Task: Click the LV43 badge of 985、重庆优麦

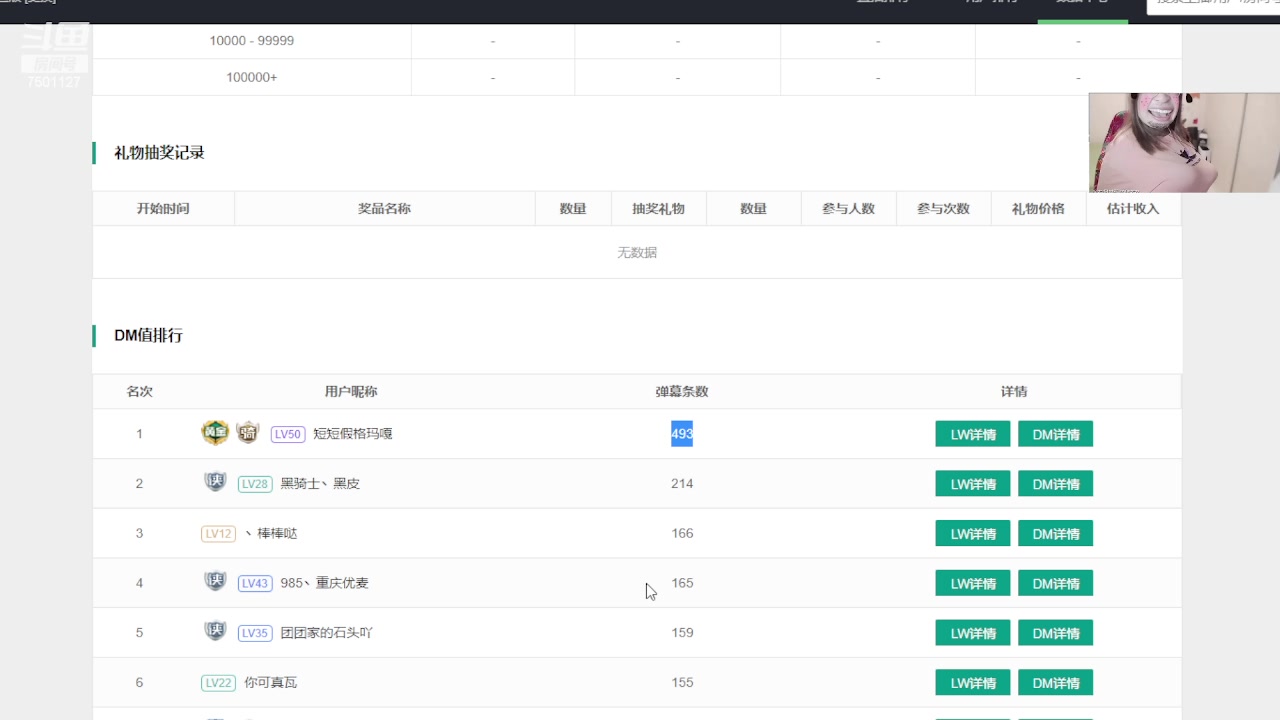Action: 255,582
